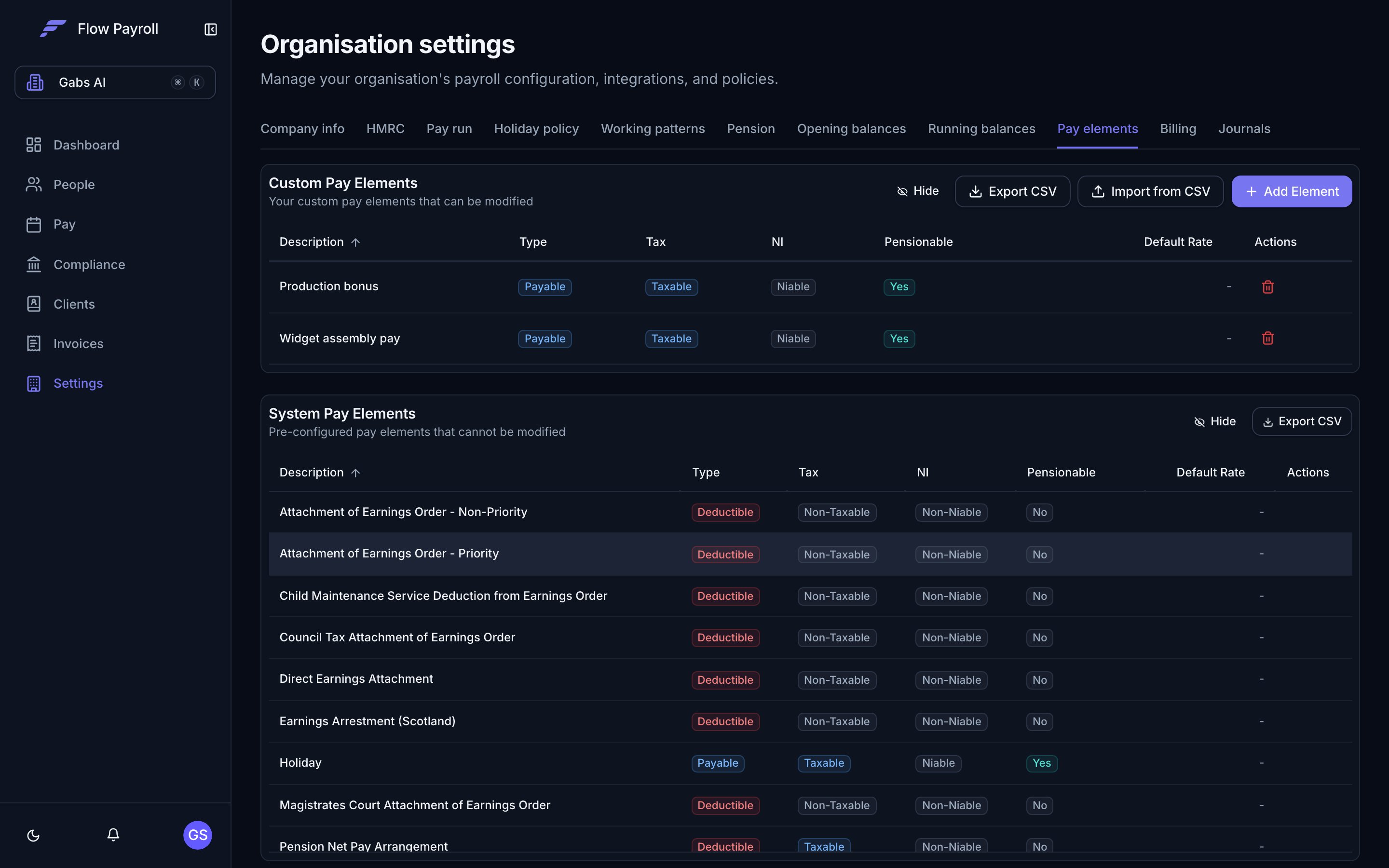This screenshot has height=868, width=1389.
Task: Switch to Opening balances tab
Action: pos(851,129)
